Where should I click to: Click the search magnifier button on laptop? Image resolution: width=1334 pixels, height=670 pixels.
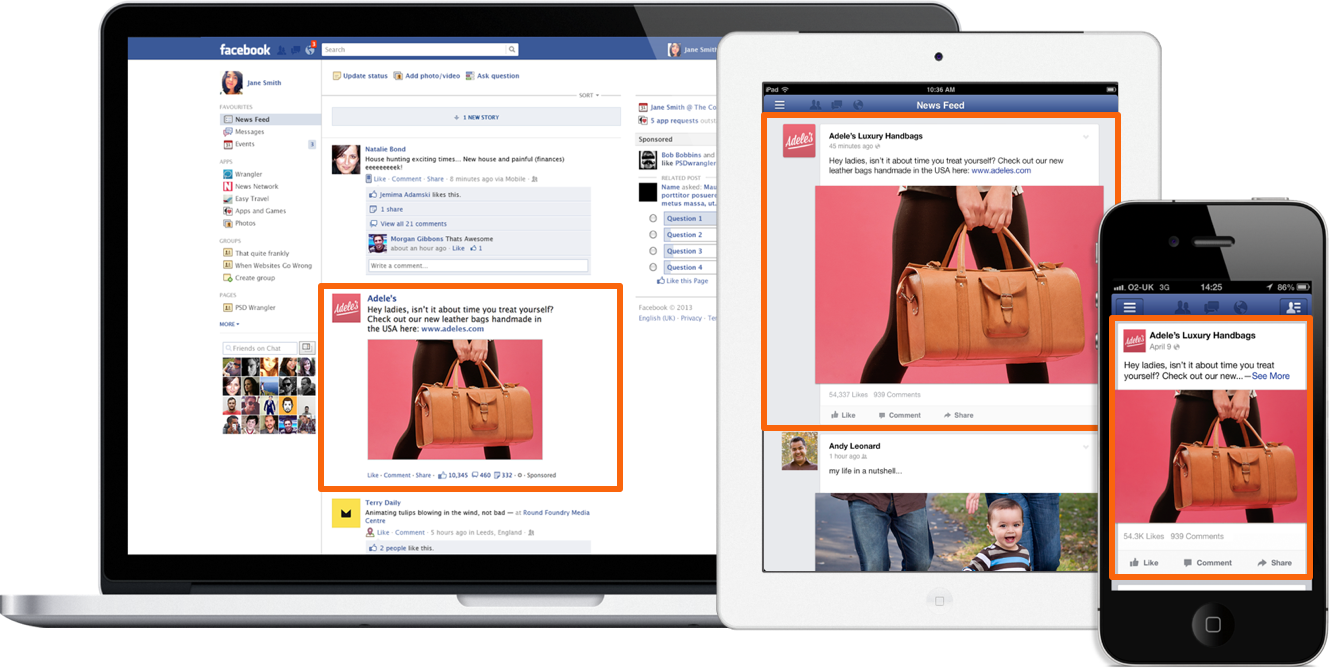coord(512,49)
